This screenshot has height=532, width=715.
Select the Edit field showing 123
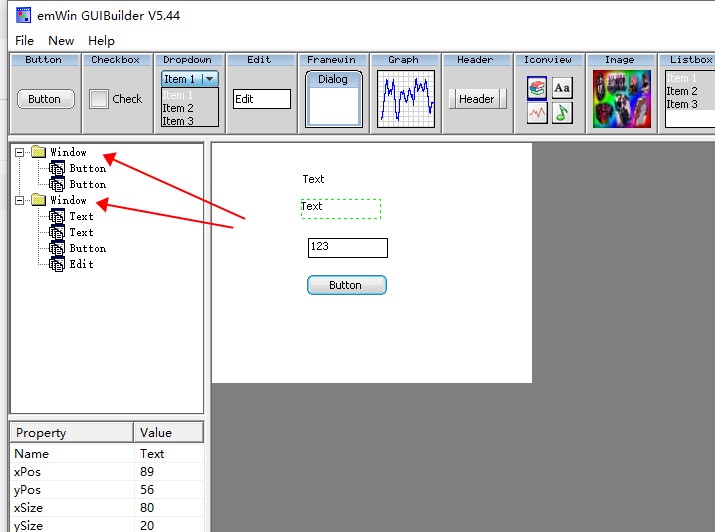(347, 248)
